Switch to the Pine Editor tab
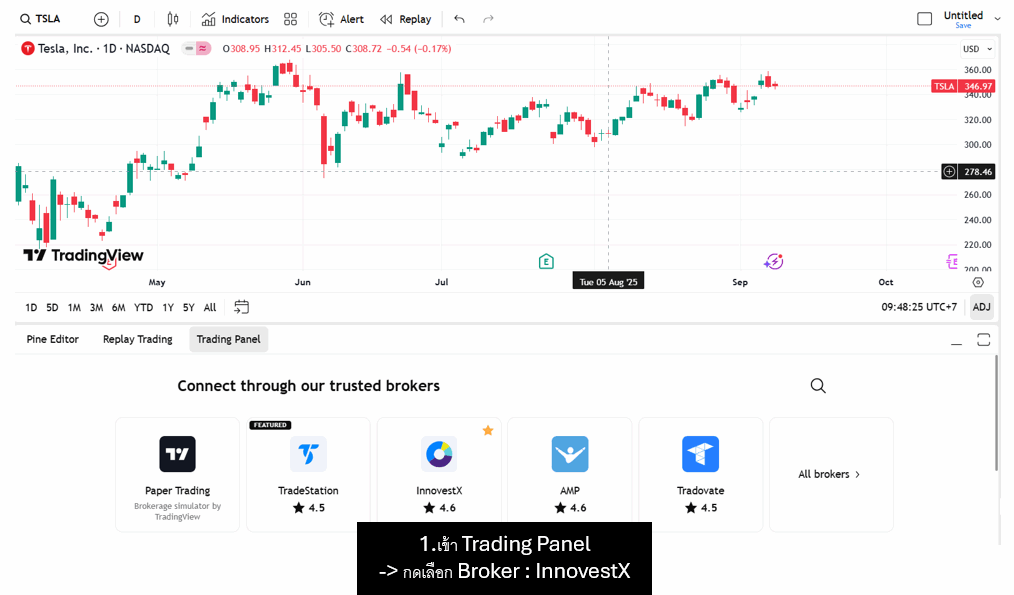The height and width of the screenshot is (595, 1014). (x=53, y=339)
